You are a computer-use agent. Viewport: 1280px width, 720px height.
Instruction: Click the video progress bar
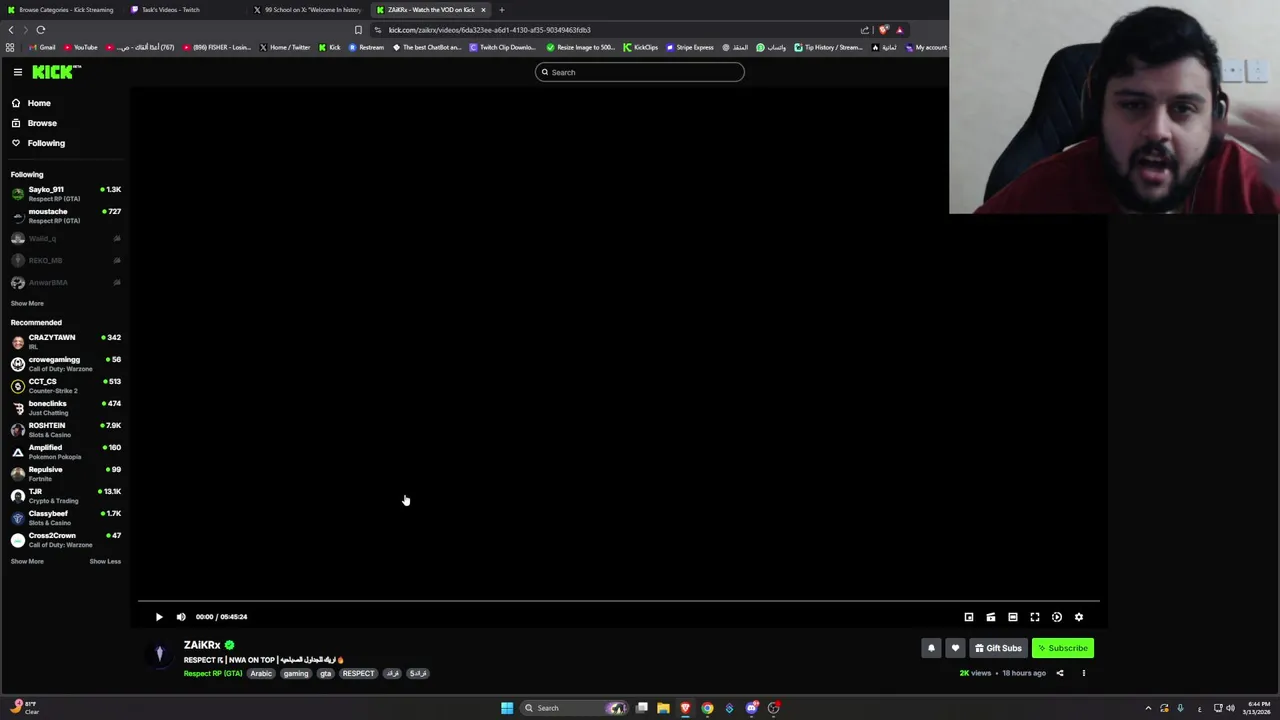click(618, 602)
